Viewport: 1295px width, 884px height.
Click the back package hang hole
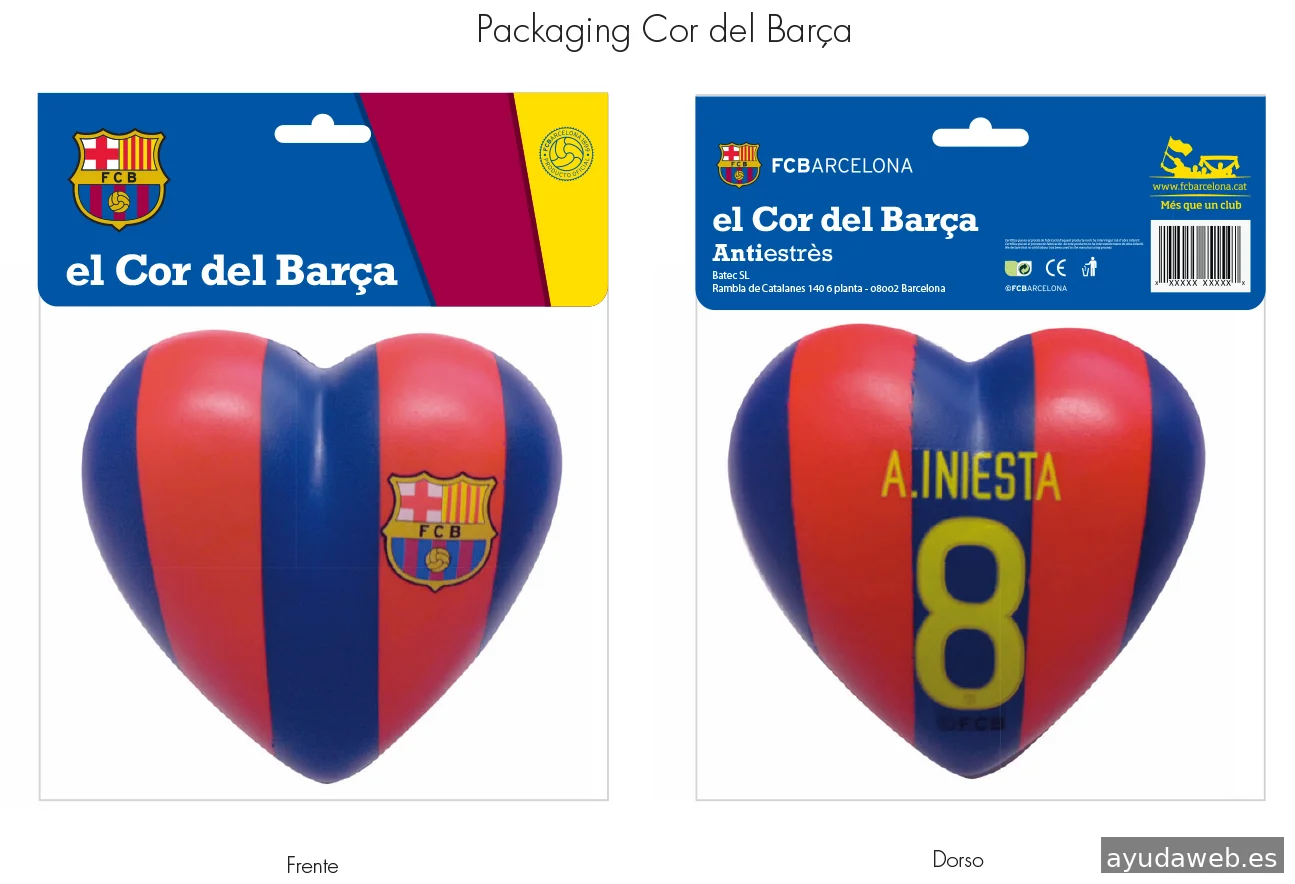[980, 134]
